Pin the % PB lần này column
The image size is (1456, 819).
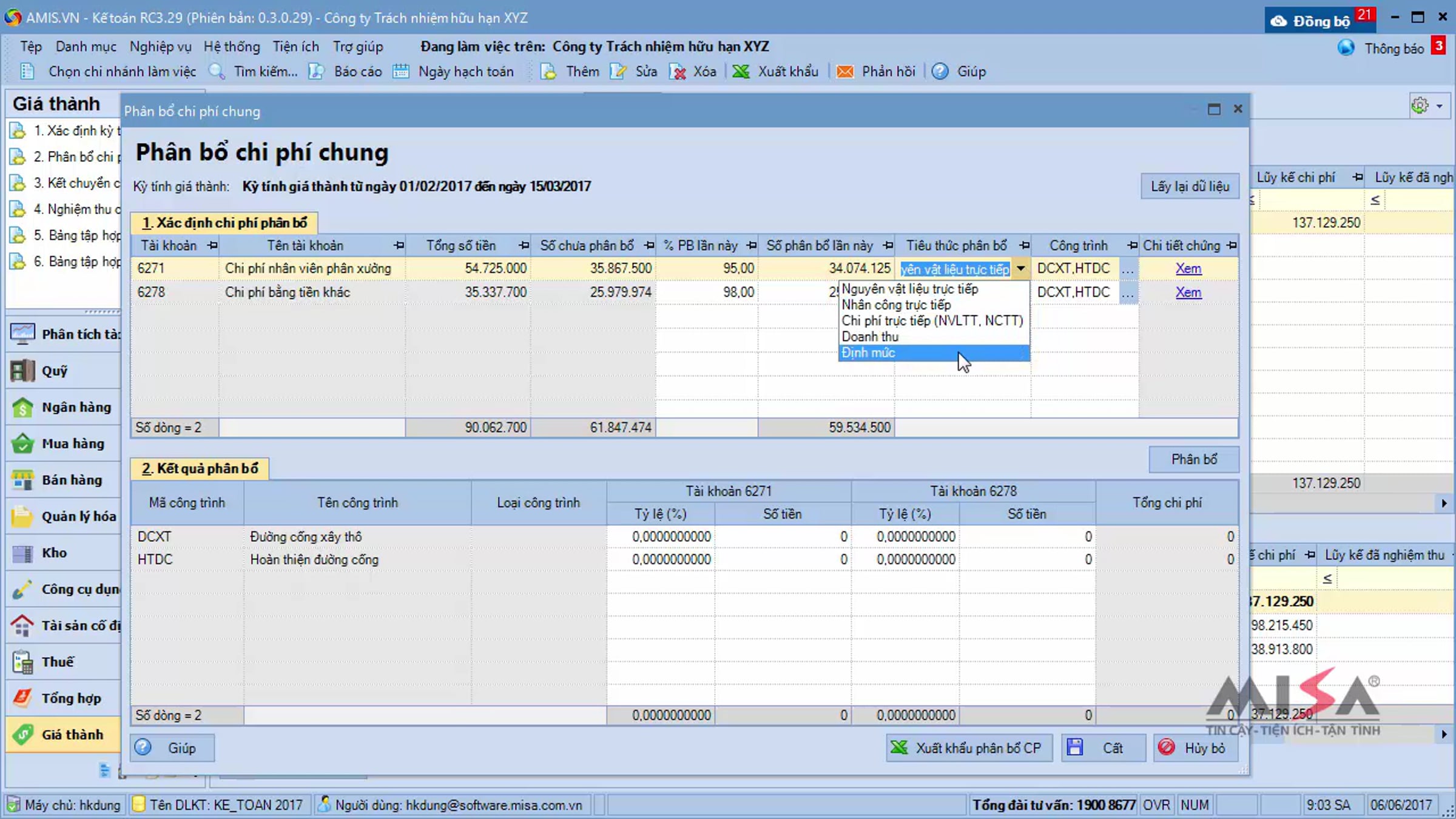(752, 246)
